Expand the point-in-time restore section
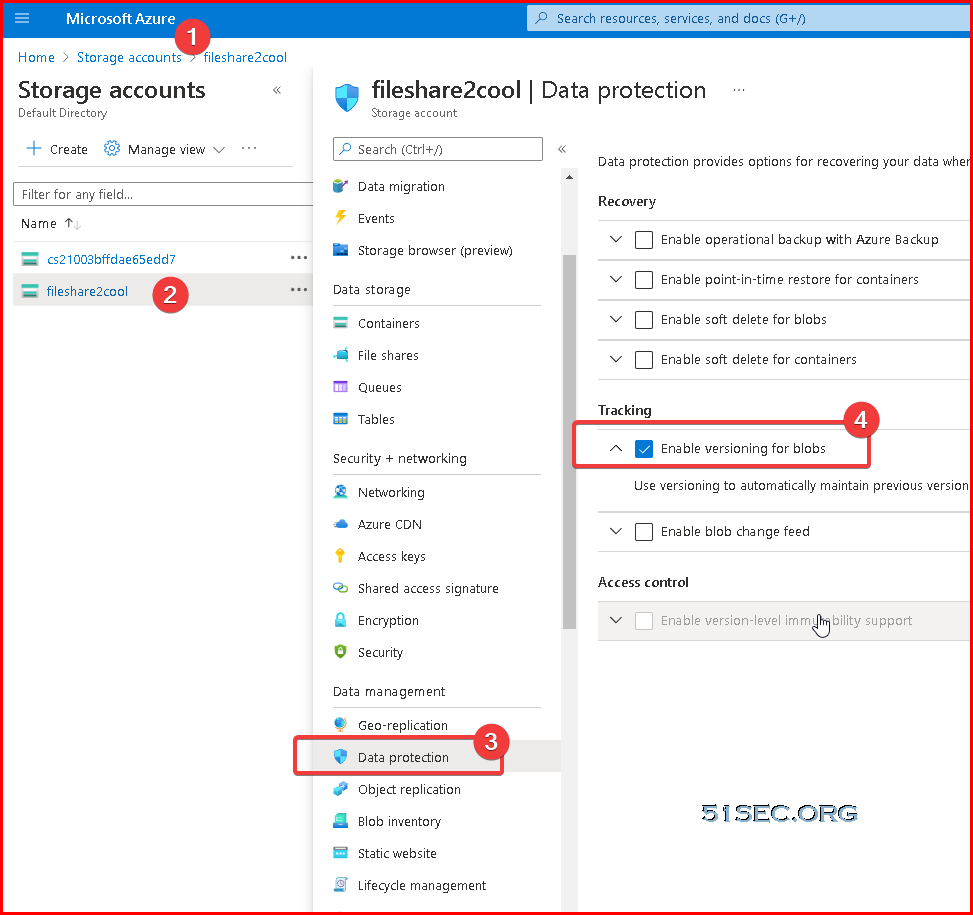Viewport: 973px width, 915px height. pos(616,279)
